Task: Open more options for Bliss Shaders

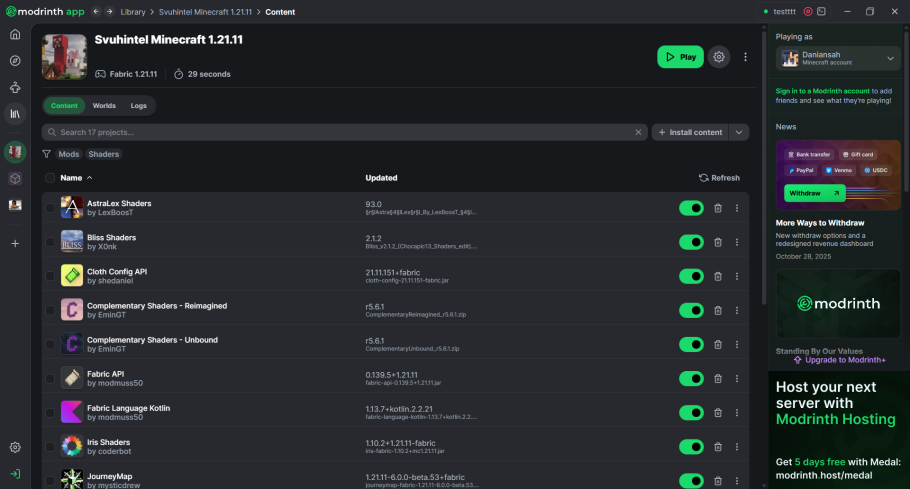Action: tap(737, 242)
